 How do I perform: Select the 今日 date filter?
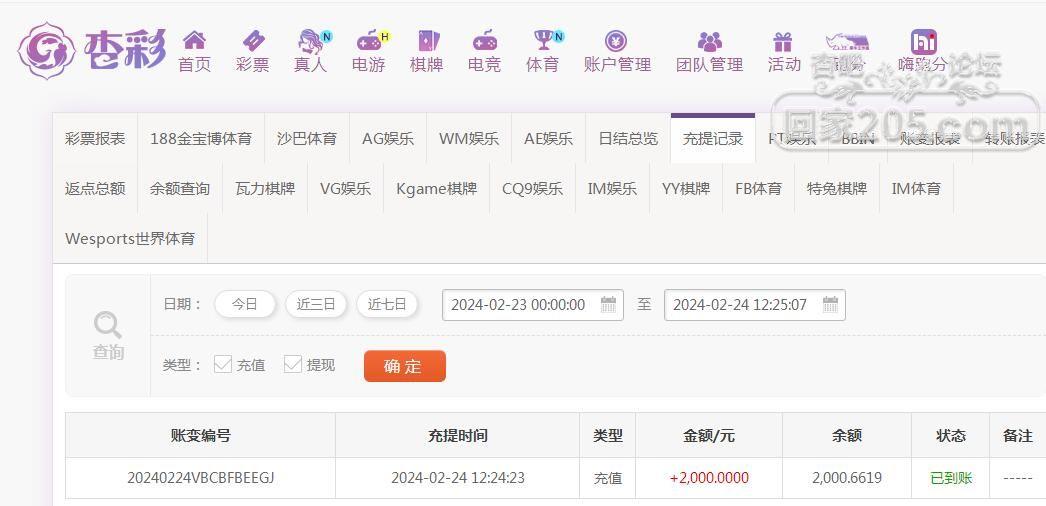245,304
